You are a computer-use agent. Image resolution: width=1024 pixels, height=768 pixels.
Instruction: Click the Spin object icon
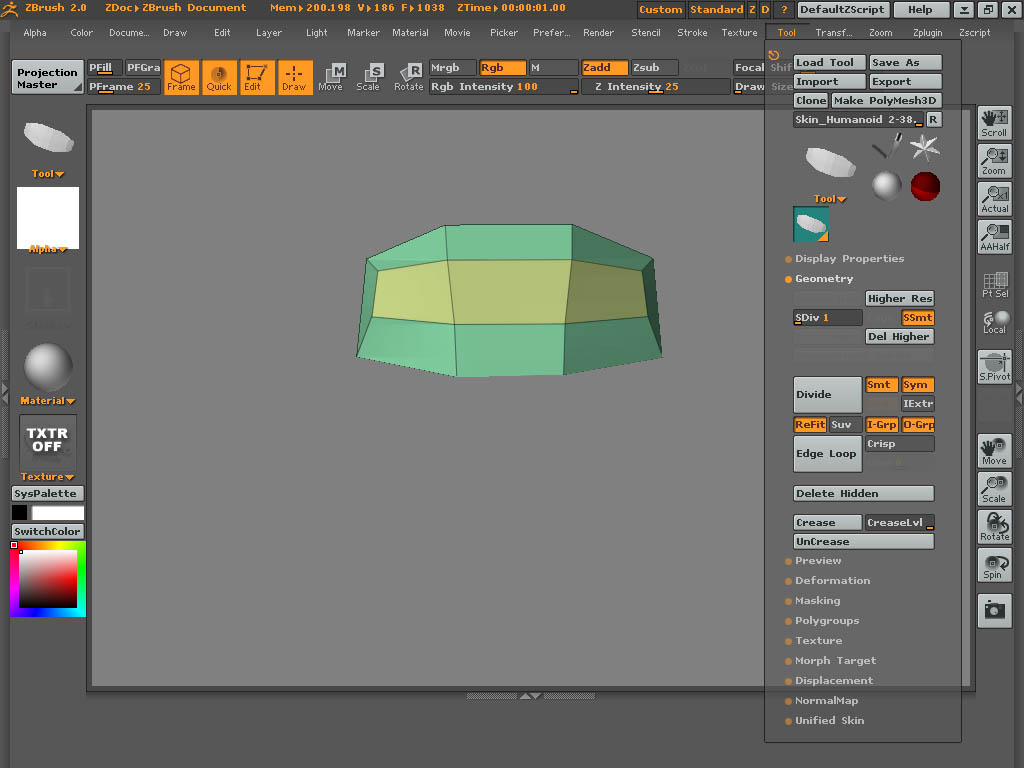coord(994,564)
